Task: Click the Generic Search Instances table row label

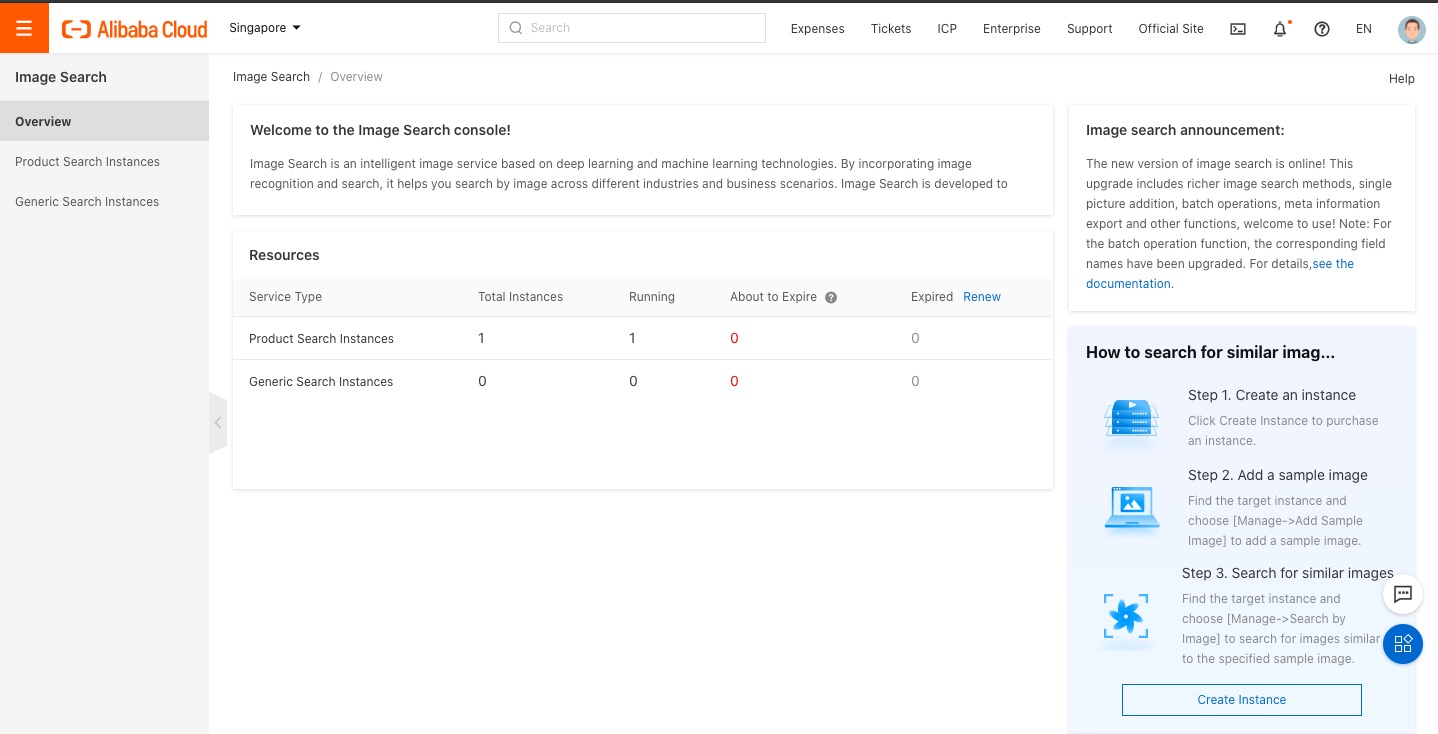Action: pos(321,382)
